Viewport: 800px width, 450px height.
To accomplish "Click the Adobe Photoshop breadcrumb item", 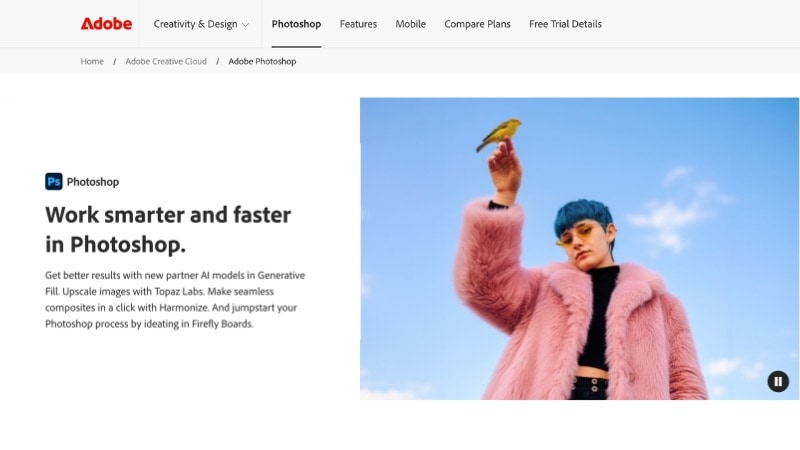I will (262, 61).
